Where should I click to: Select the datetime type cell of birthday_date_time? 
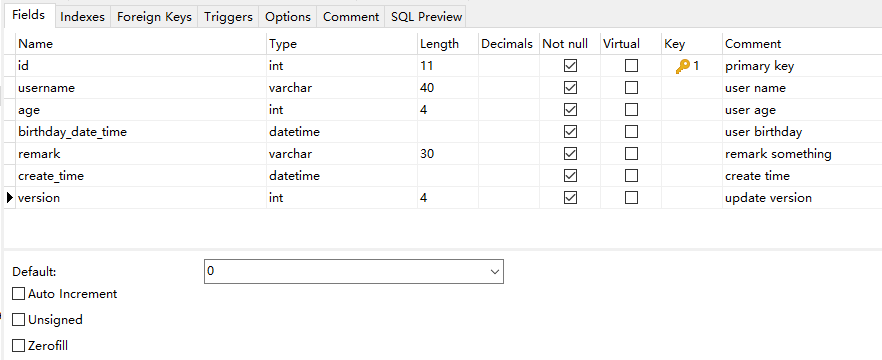342,132
